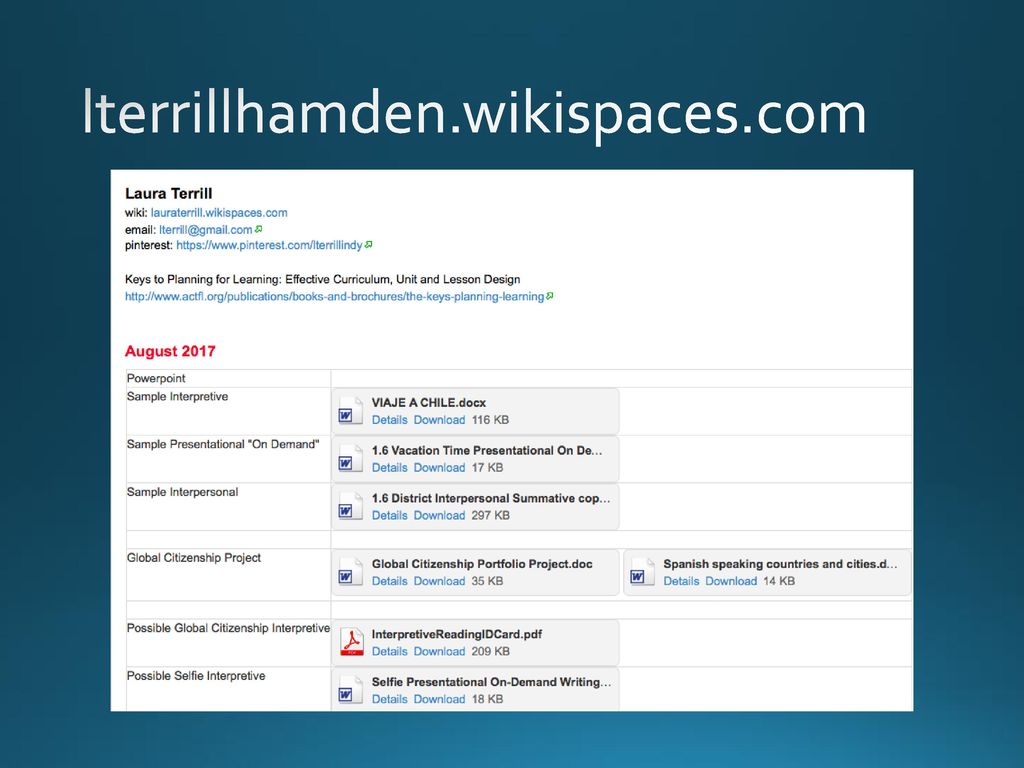Click the Keys to Planning for Learning title text

pyautogui.click(x=323, y=280)
